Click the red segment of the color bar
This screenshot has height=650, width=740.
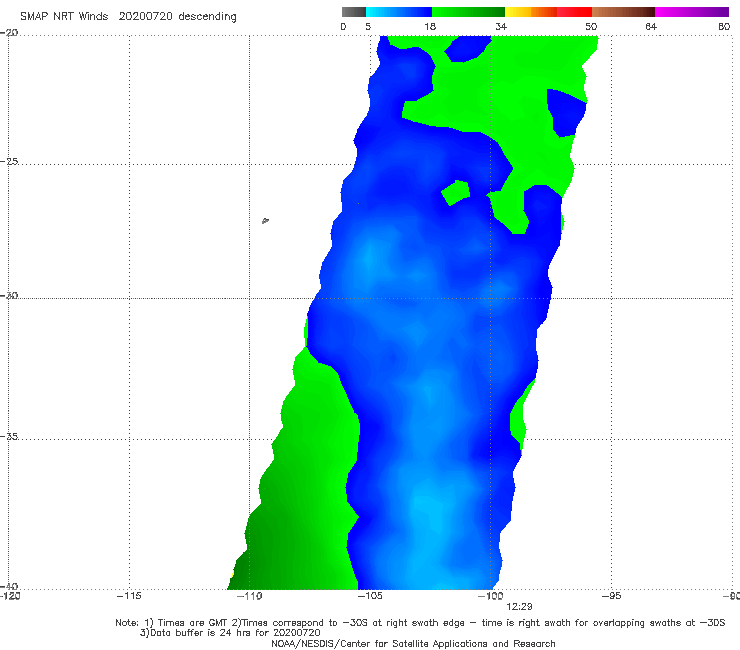click(574, 12)
